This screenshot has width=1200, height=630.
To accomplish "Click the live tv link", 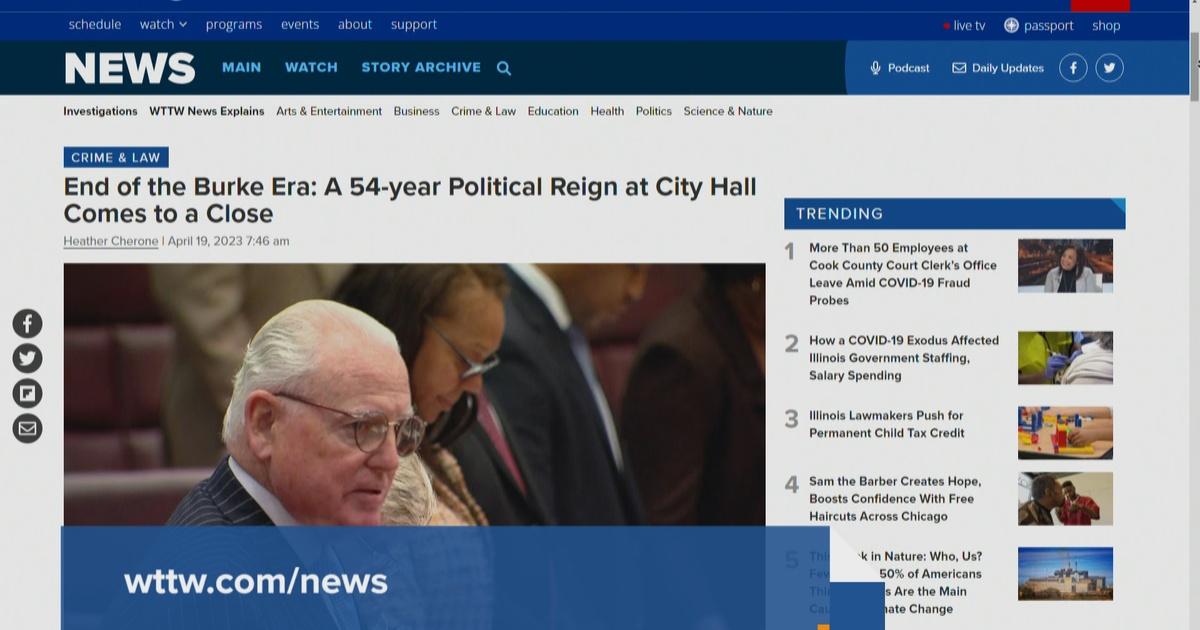I will tap(968, 25).
